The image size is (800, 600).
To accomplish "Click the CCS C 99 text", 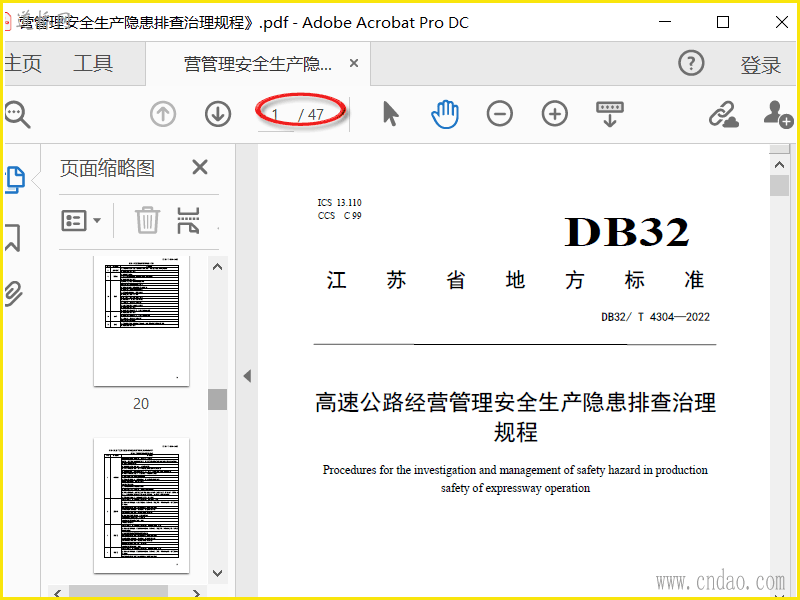I will [339, 216].
